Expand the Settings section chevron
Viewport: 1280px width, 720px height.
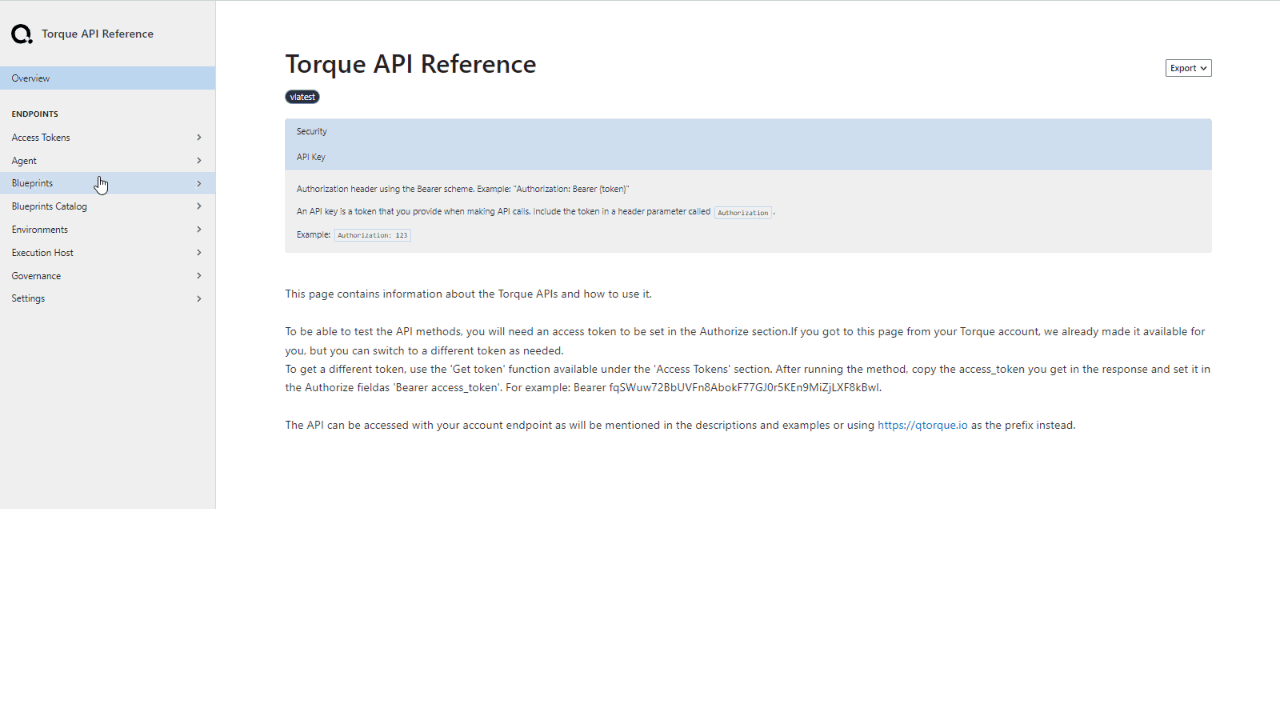coord(199,298)
